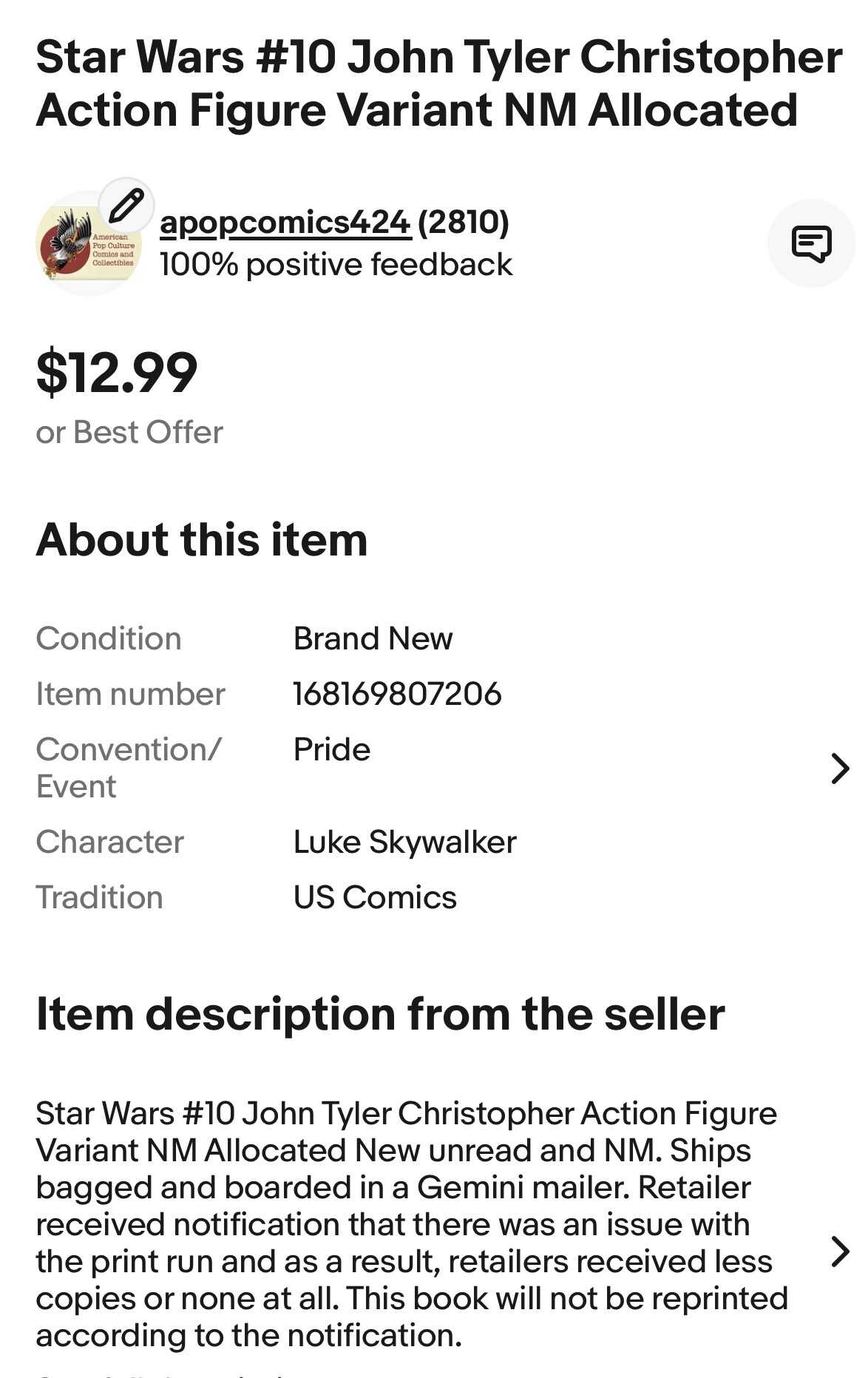868x1378 pixels.
Task: Open the message seller chat icon
Action: tap(811, 243)
